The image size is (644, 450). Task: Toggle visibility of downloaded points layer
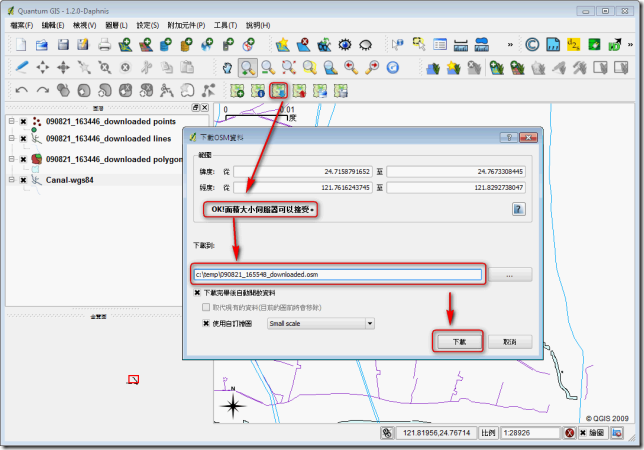click(x=23, y=122)
